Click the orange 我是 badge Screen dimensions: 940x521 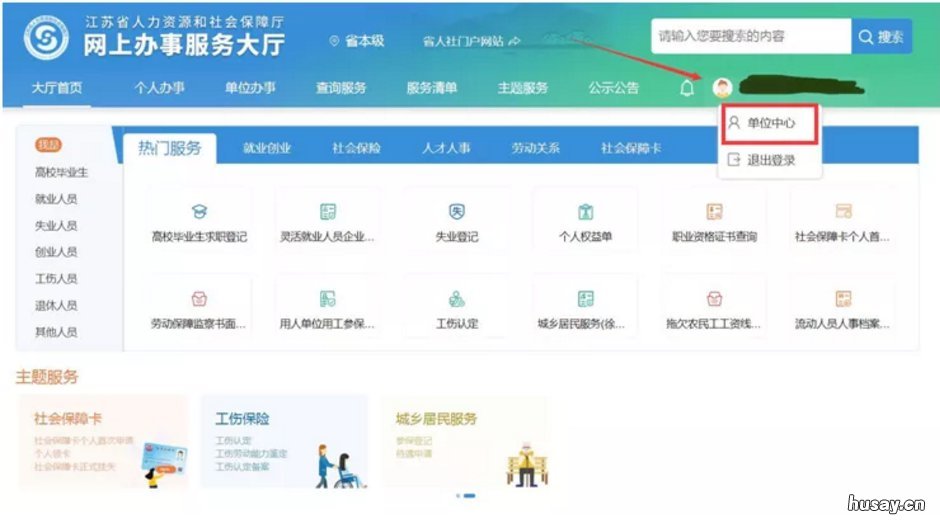49,145
